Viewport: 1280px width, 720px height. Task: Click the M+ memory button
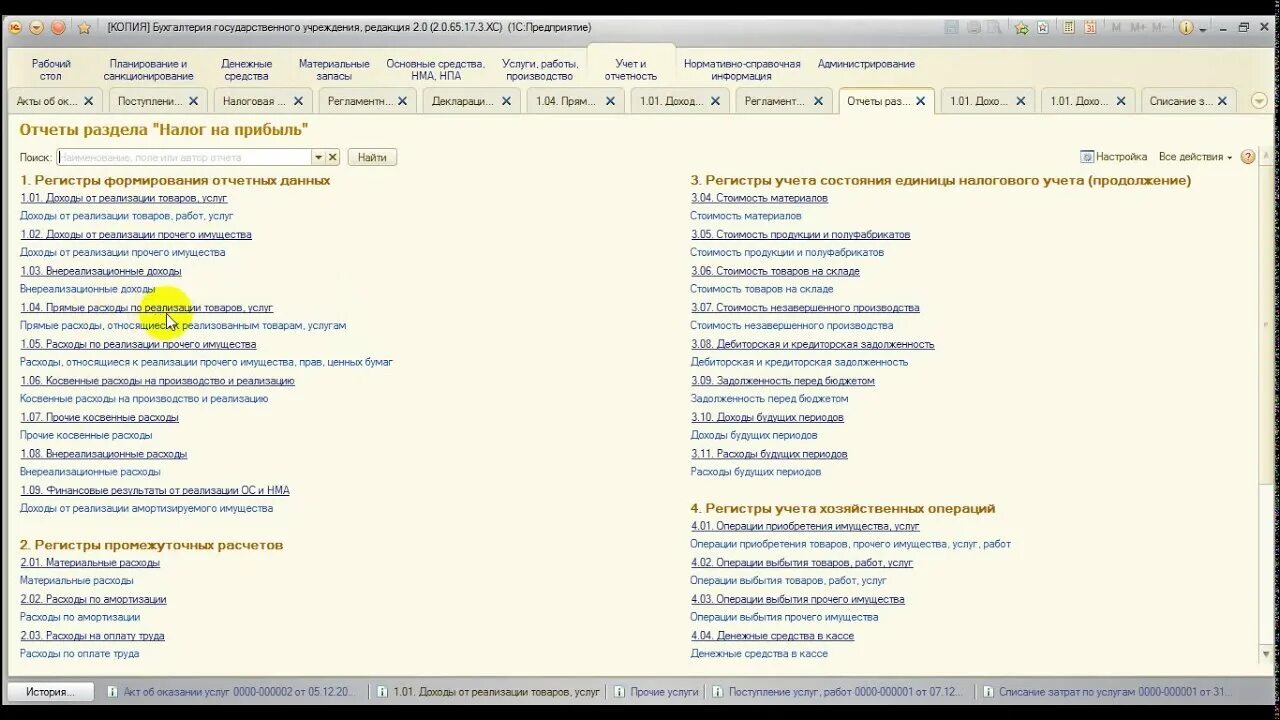(1137, 28)
